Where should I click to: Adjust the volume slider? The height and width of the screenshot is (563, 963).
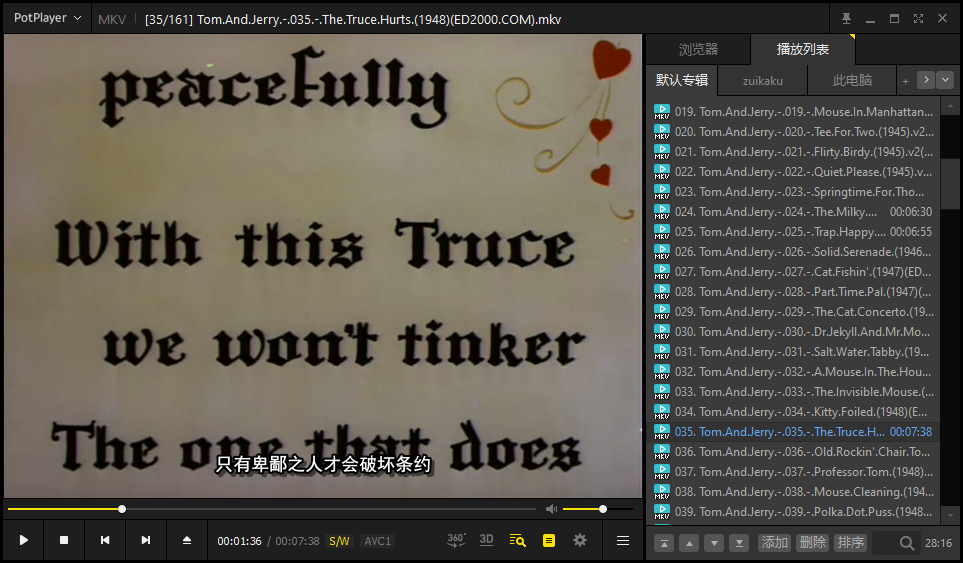(598, 509)
